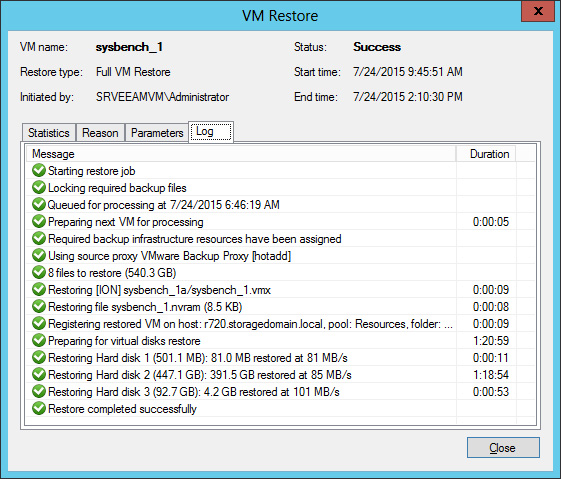Select status icon for Queued for processing row
Image resolution: width=561 pixels, height=479 pixels.
pos(39,205)
